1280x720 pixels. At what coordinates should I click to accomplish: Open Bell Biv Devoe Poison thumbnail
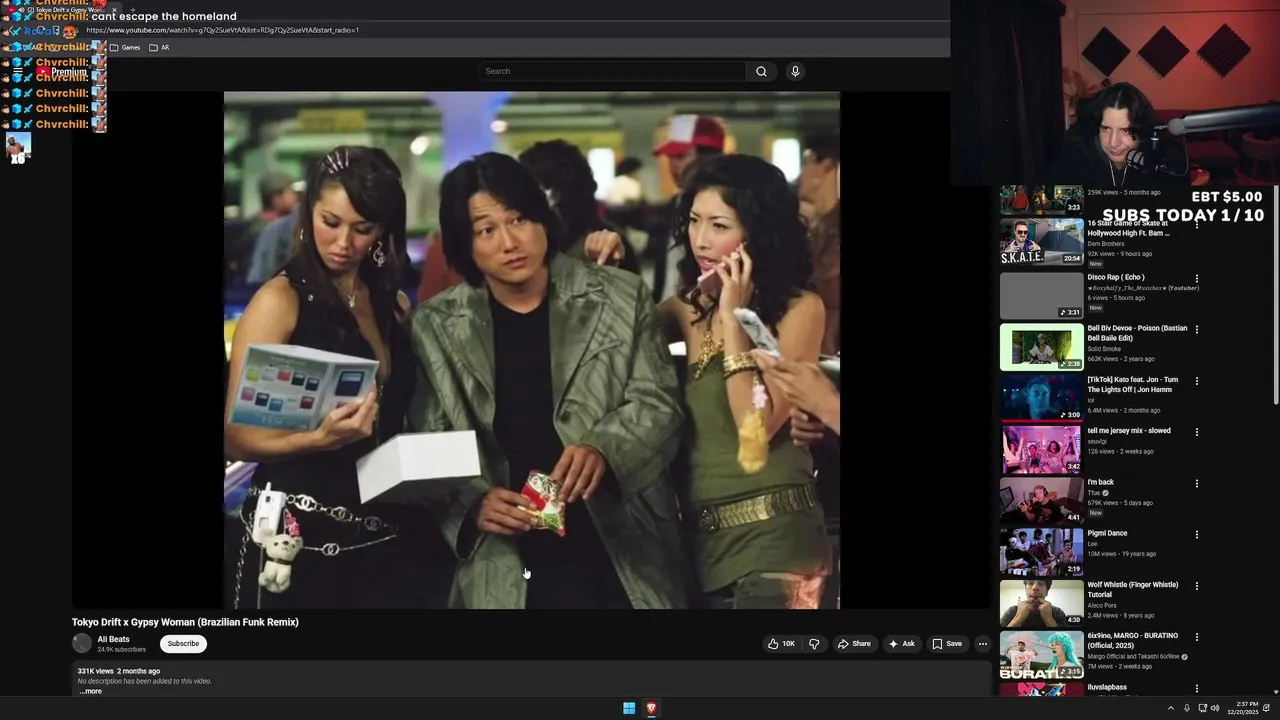(1041, 346)
